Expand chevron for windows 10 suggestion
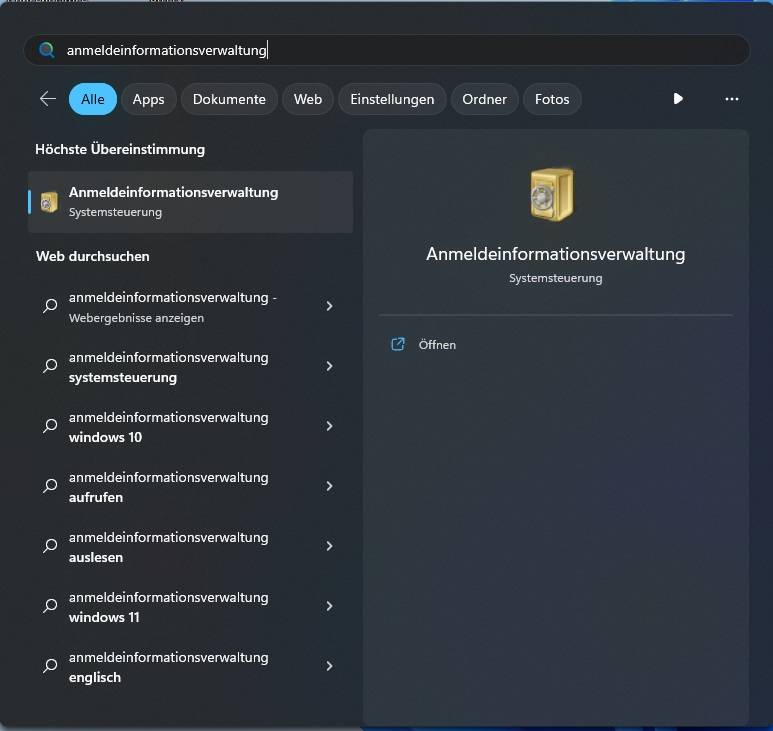 [x=329, y=426]
